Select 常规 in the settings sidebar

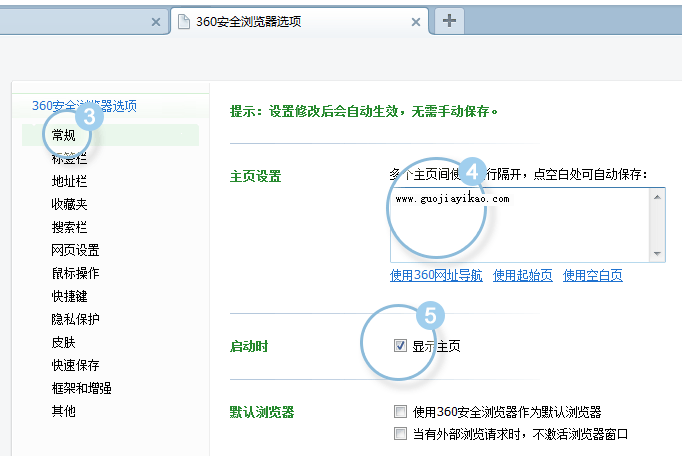point(110,135)
